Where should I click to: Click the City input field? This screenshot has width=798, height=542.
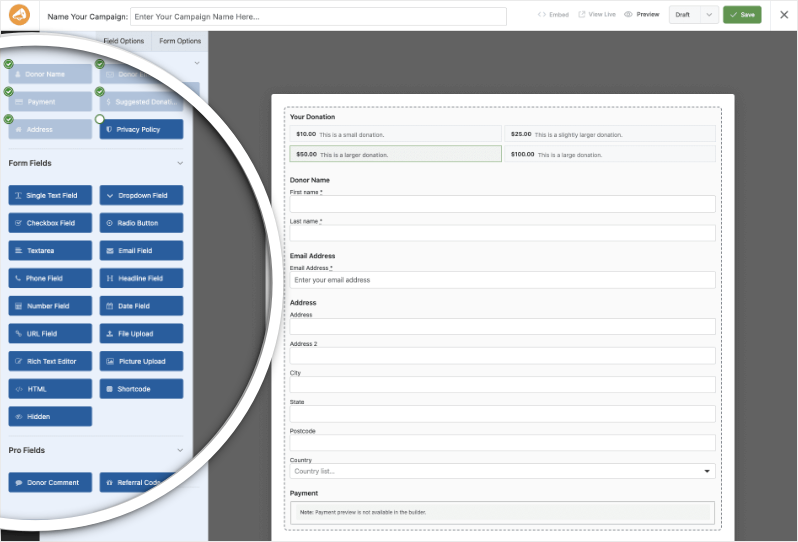(x=502, y=384)
